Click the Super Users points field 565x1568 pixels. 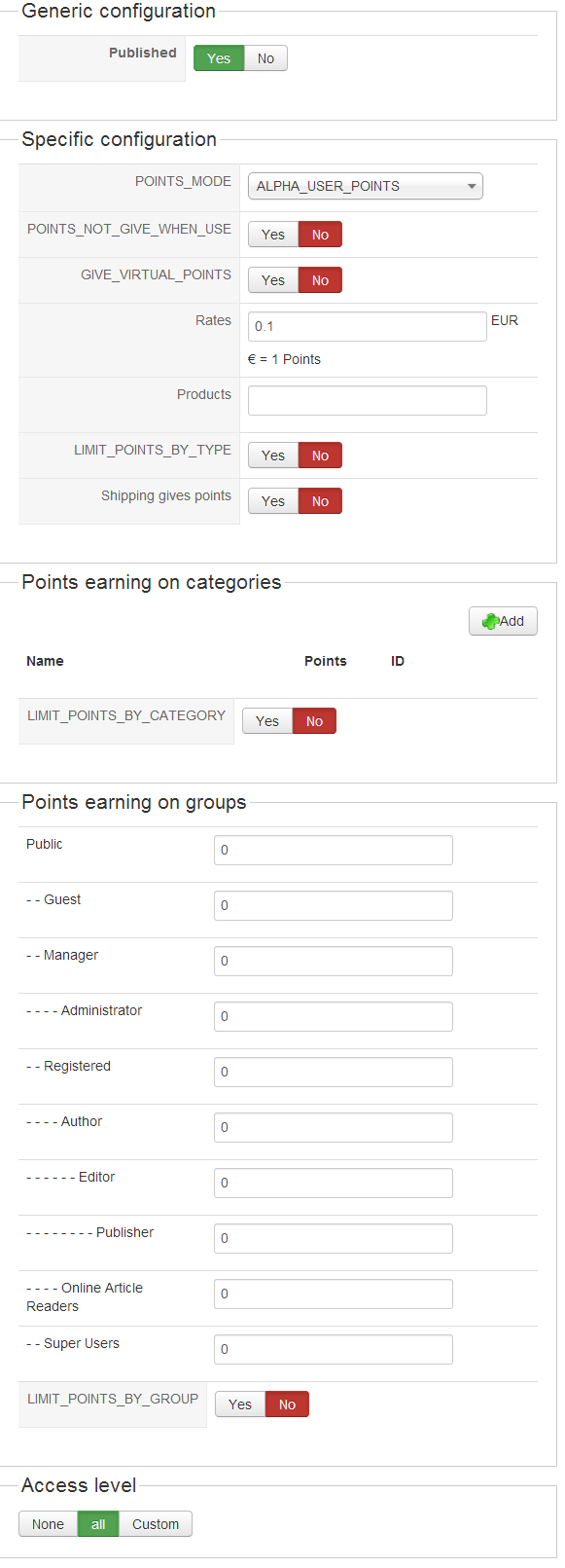[x=334, y=1349]
